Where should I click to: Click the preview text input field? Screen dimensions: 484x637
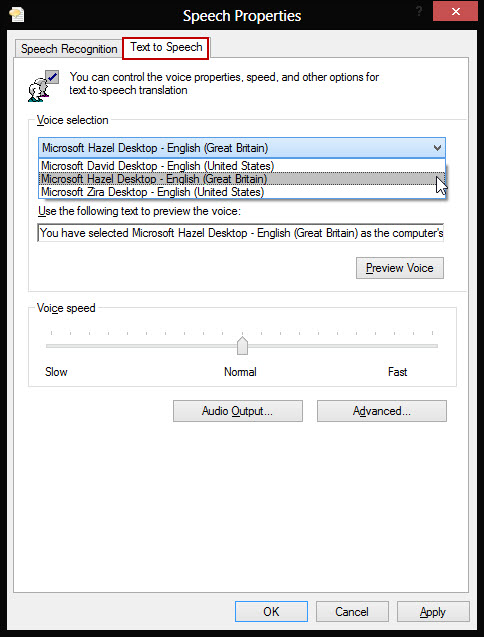coord(241,233)
